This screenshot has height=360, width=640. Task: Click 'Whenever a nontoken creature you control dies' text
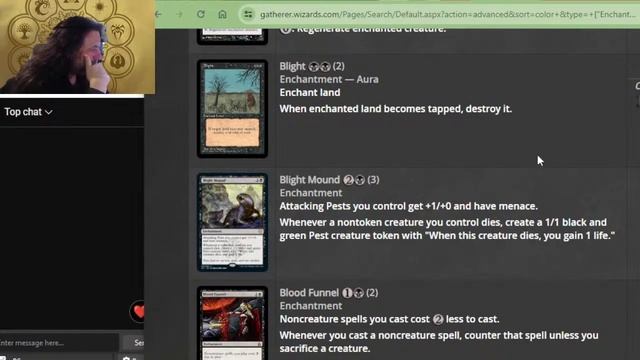(391, 222)
